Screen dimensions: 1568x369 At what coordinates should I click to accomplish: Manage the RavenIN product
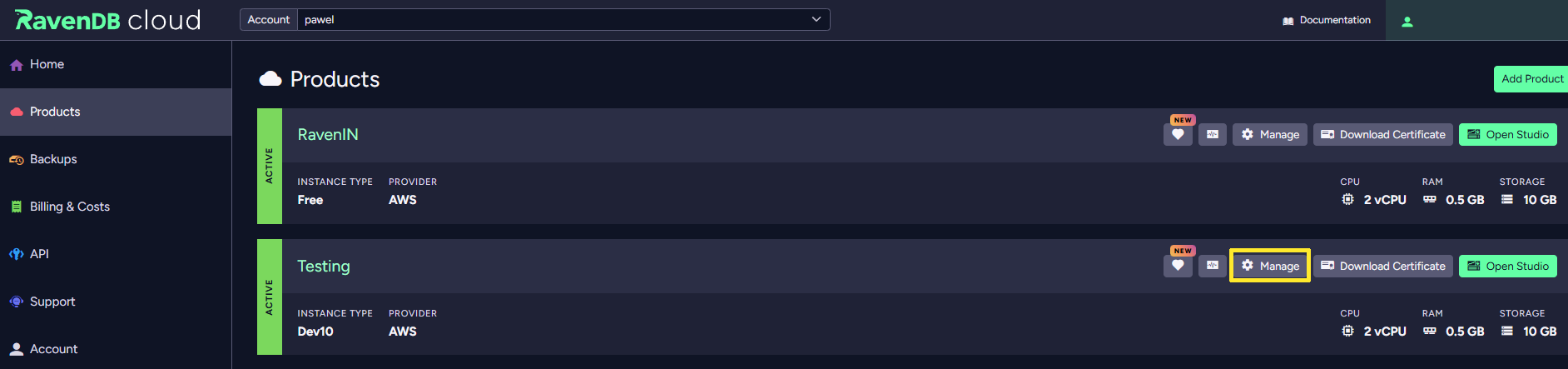1270,134
